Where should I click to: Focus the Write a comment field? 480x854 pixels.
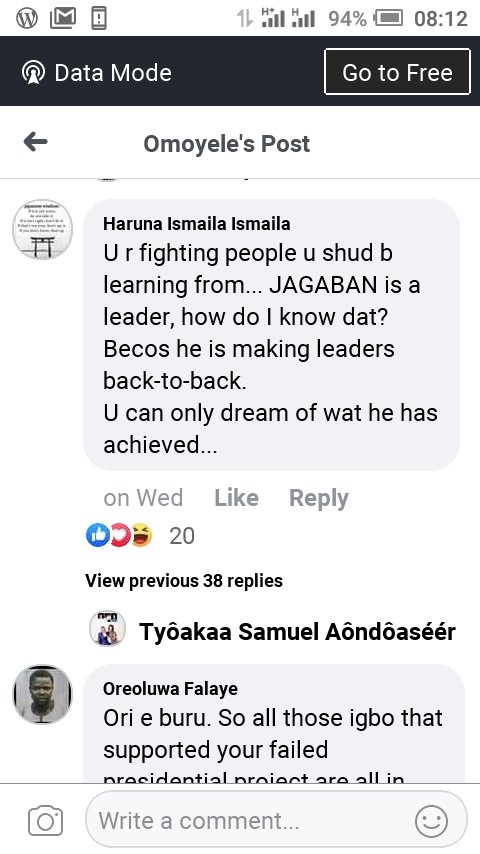click(276, 820)
